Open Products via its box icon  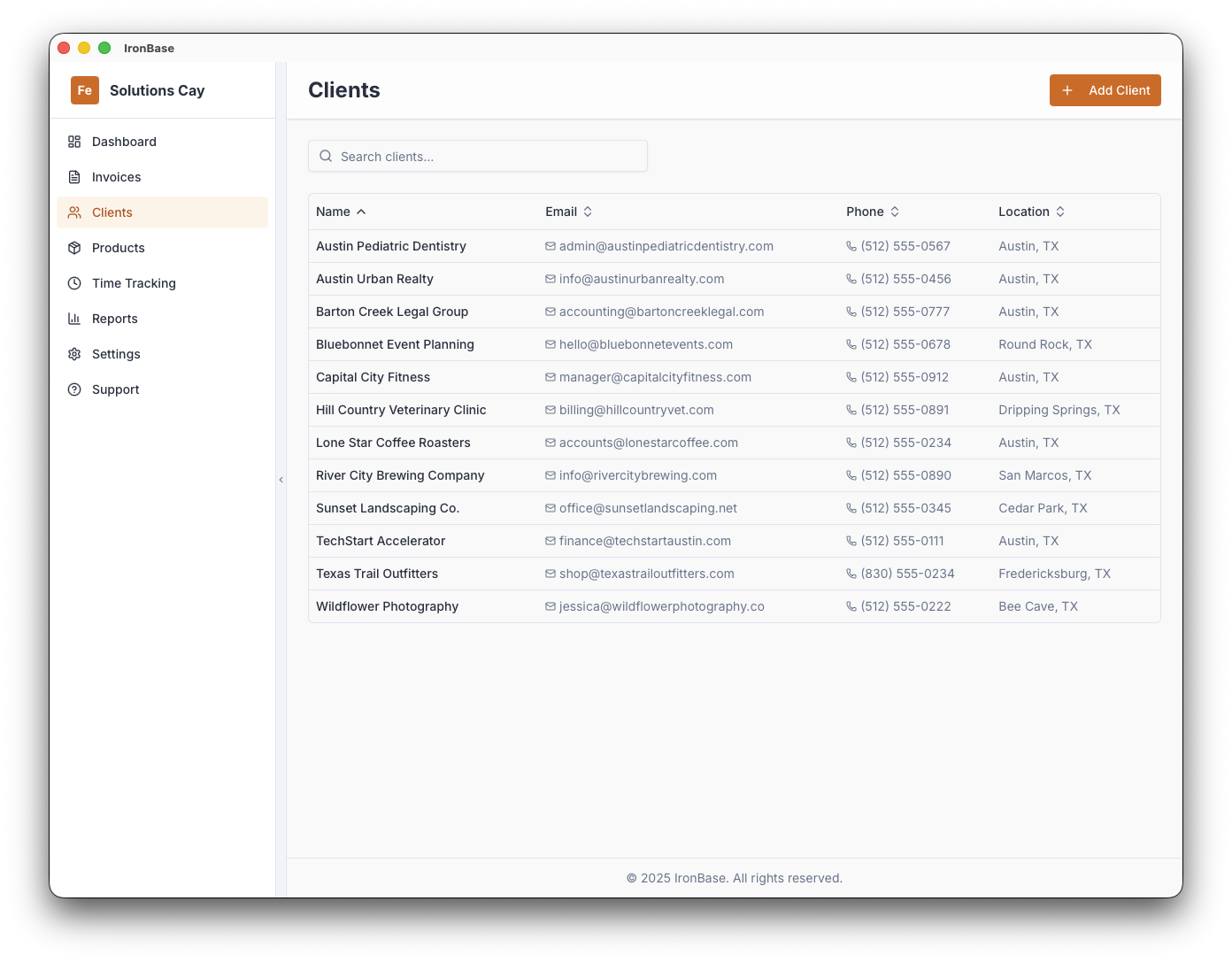tap(74, 248)
